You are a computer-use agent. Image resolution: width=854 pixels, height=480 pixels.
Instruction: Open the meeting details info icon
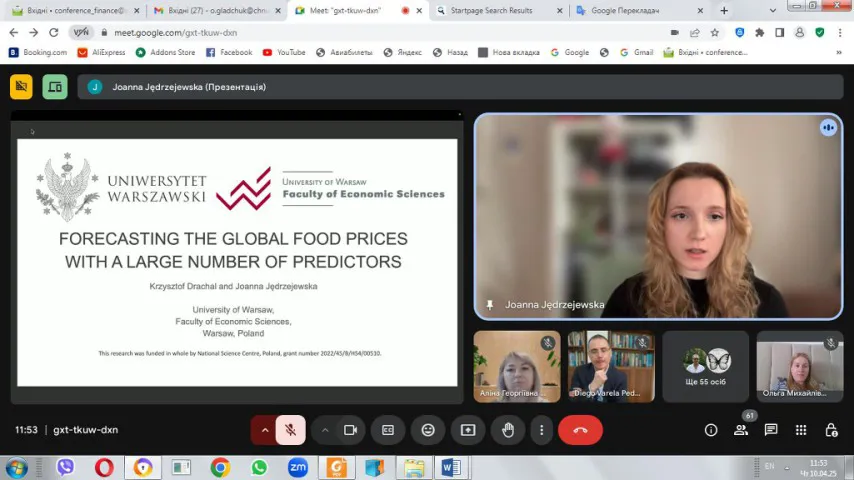pos(711,430)
